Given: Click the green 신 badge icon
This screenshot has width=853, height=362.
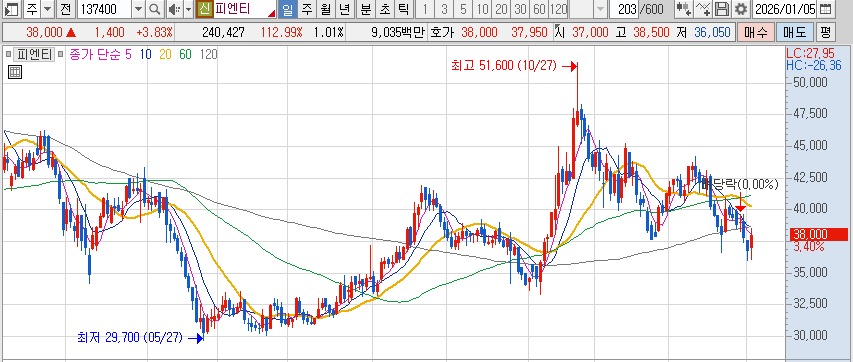Looking at the screenshot, I should (204, 9).
